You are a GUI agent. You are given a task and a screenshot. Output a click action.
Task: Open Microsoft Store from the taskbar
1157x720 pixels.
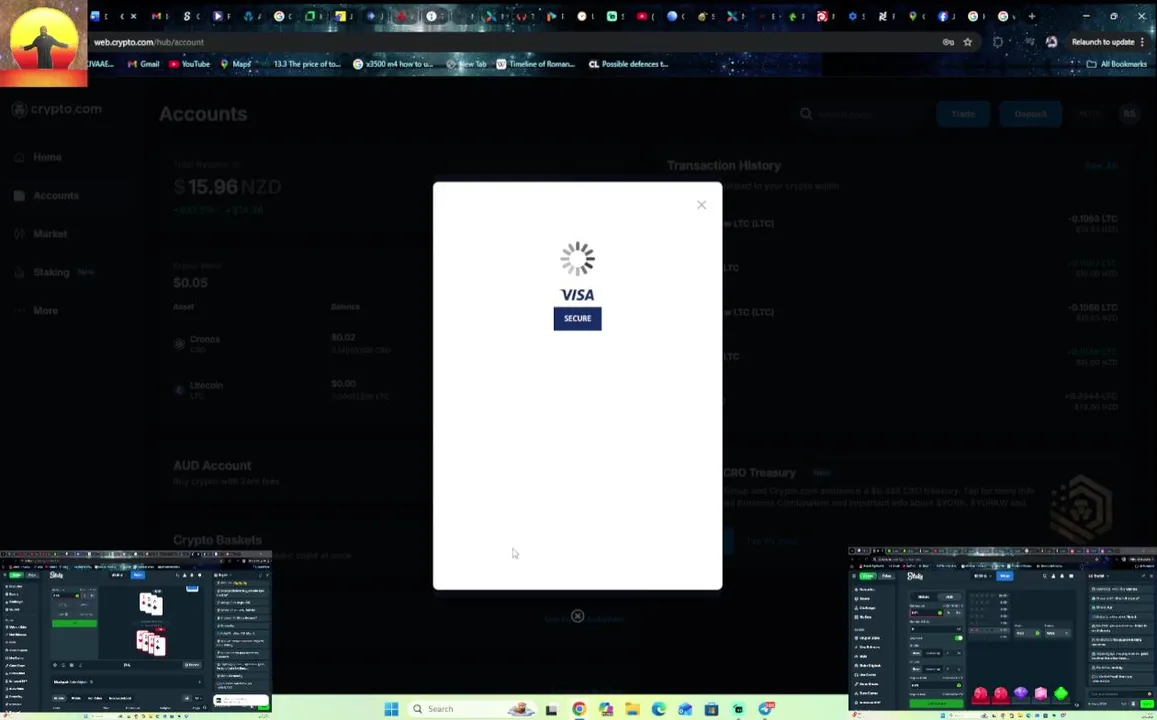(711, 709)
